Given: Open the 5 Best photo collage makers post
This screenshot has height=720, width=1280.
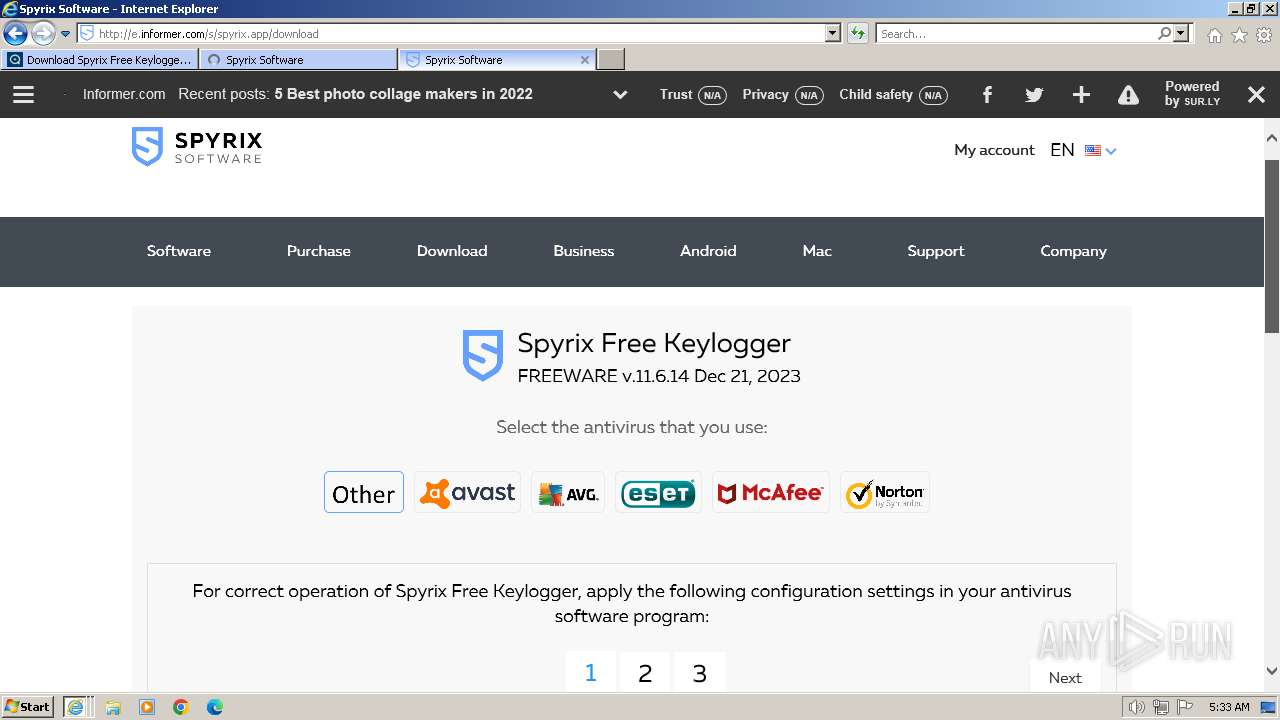Looking at the screenshot, I should tap(404, 94).
